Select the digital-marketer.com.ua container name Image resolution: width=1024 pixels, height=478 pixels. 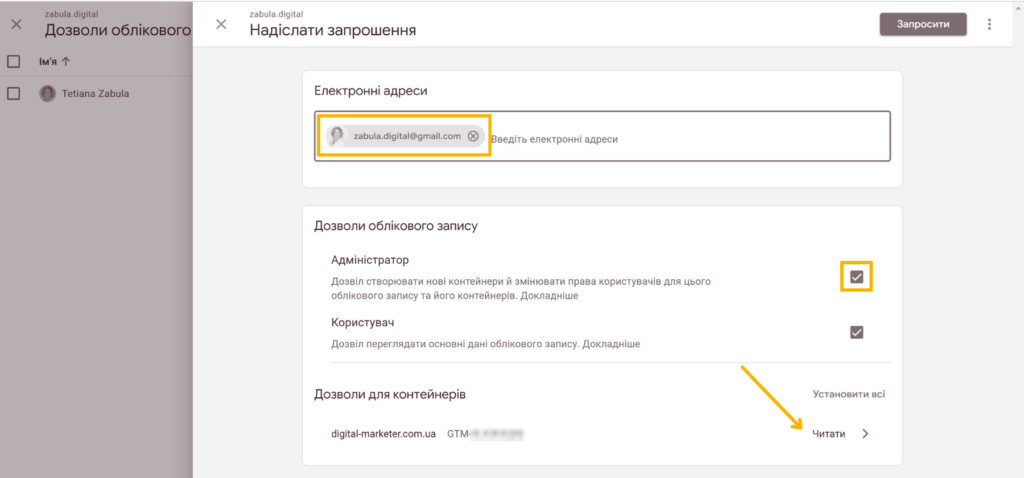[383, 434]
